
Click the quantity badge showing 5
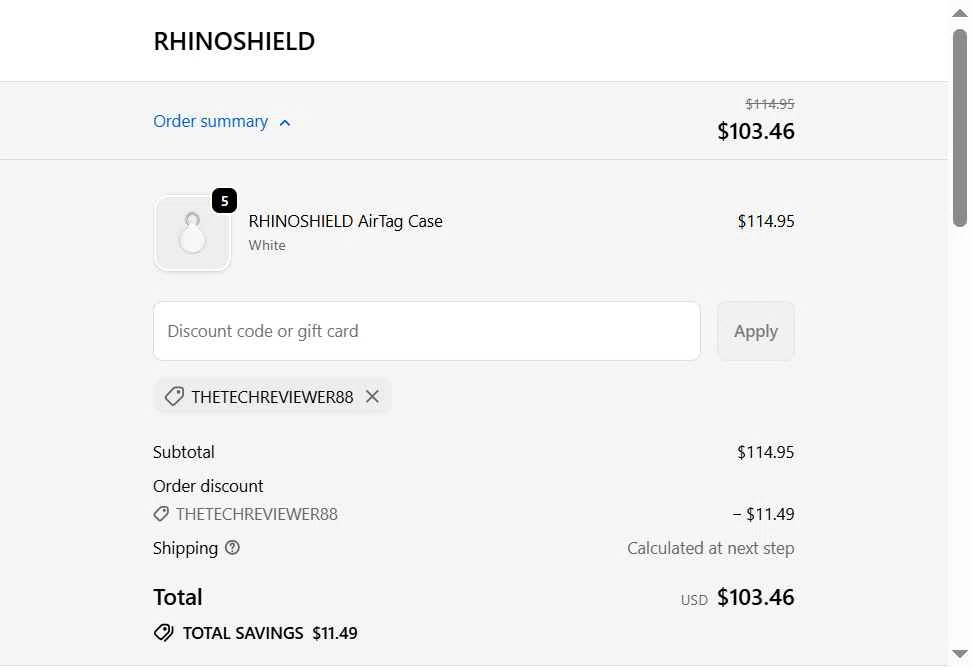pyautogui.click(x=224, y=201)
